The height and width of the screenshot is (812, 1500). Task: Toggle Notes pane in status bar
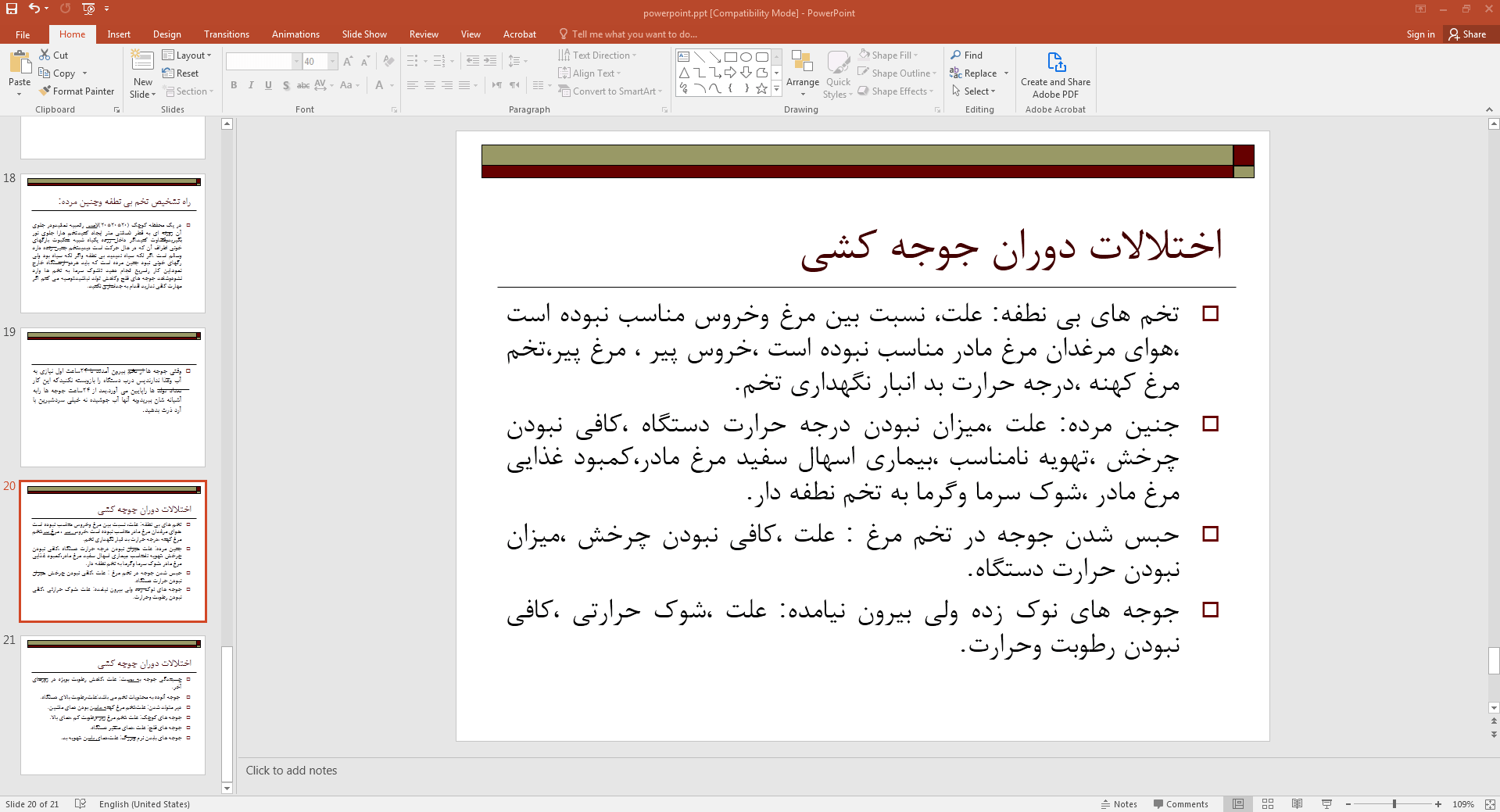[x=1119, y=804]
